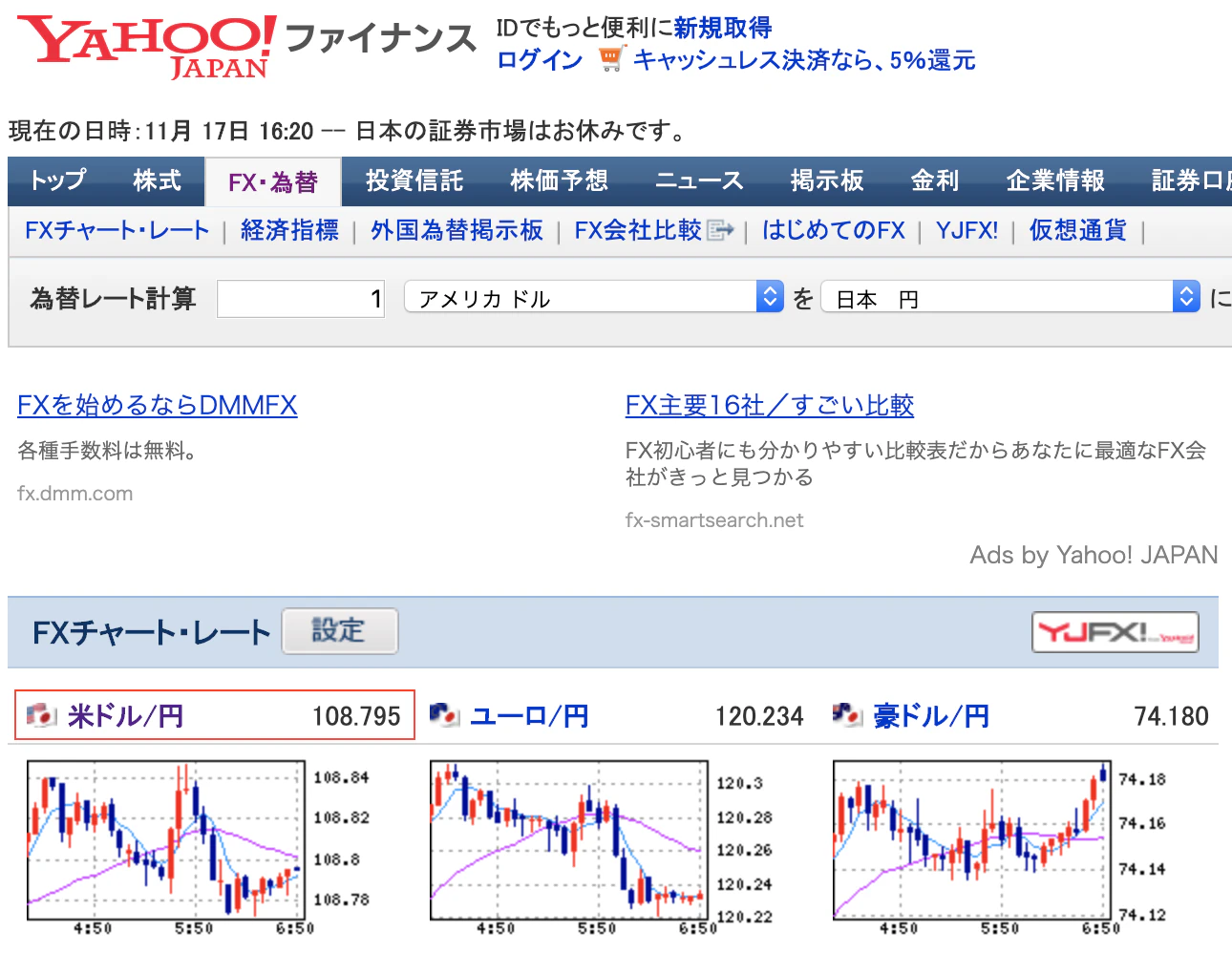Open the 豪ドル/円 rate link
Screen dimensions: 1232x953
931,715
